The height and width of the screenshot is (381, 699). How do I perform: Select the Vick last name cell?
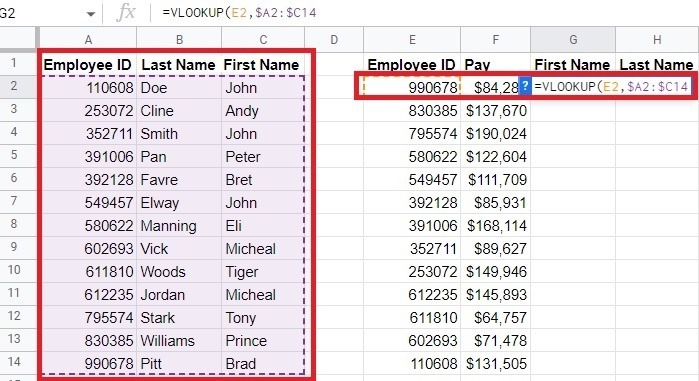pos(179,249)
